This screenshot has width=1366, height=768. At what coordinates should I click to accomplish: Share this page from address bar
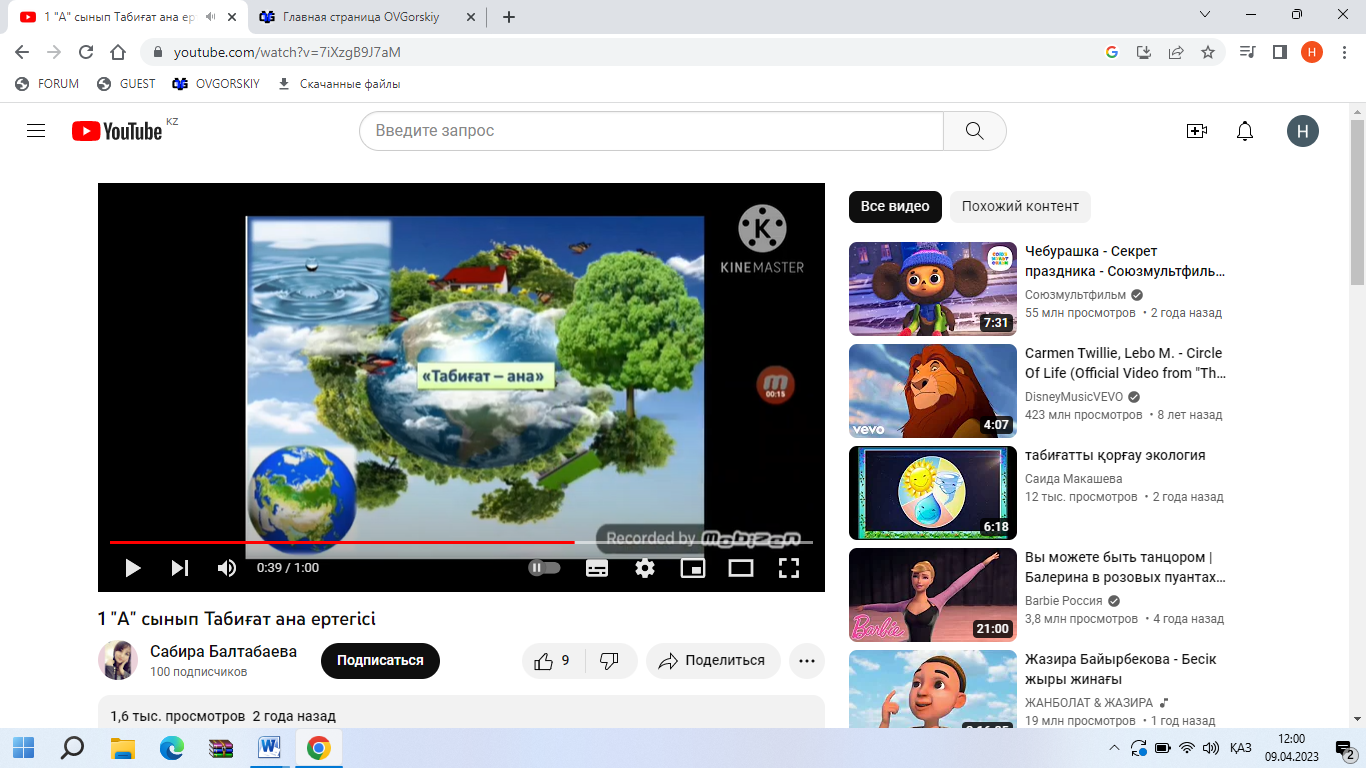[x=1176, y=52]
